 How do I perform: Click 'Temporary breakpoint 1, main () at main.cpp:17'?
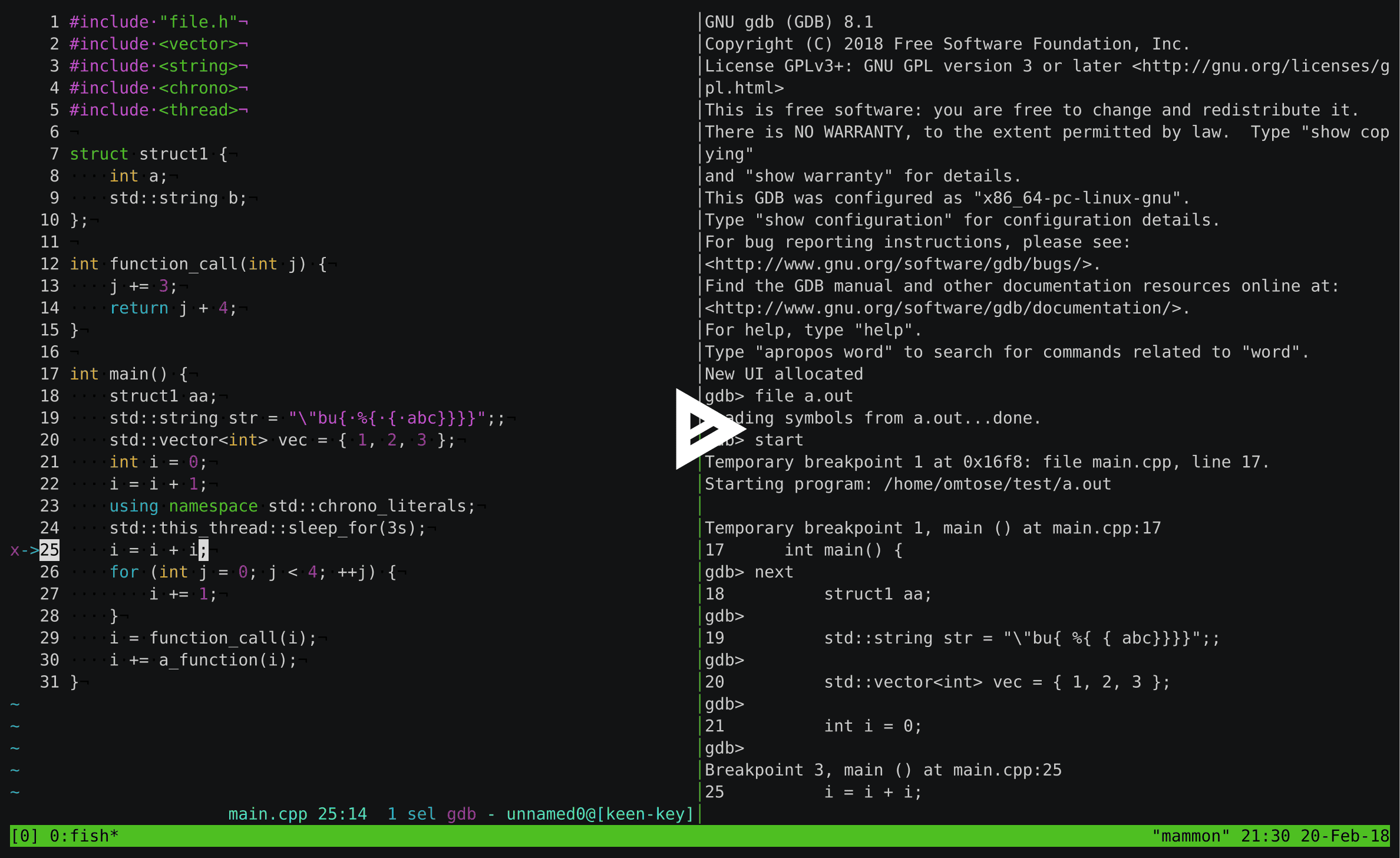tap(933, 528)
